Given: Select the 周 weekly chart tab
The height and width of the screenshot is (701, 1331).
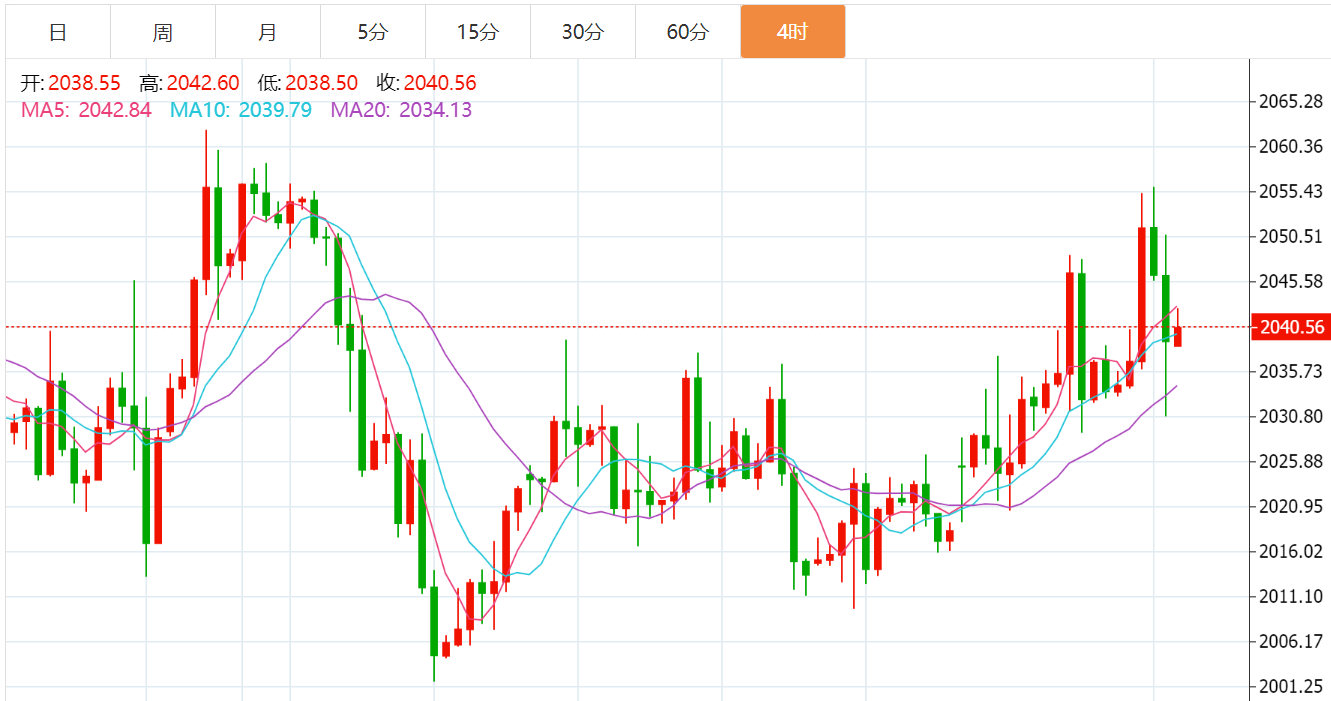Looking at the screenshot, I should (163, 32).
